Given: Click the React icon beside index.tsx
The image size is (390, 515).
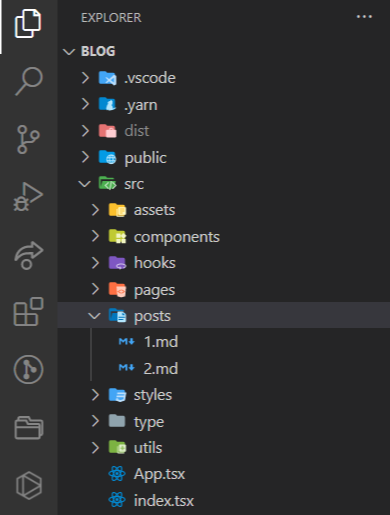Looking at the screenshot, I should point(117,500).
